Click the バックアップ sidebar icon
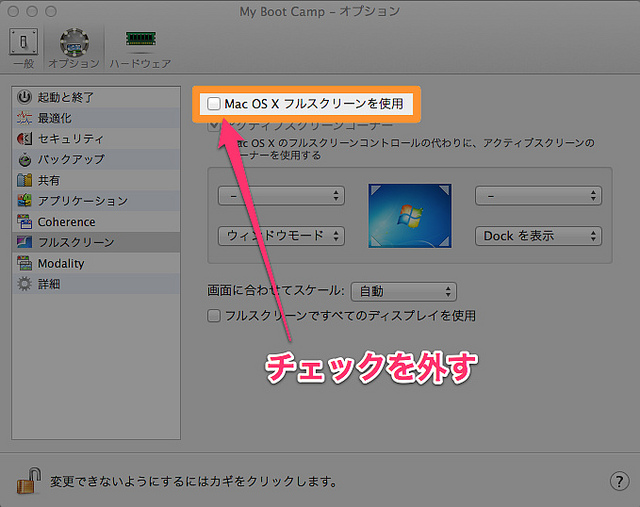 pos(24,160)
